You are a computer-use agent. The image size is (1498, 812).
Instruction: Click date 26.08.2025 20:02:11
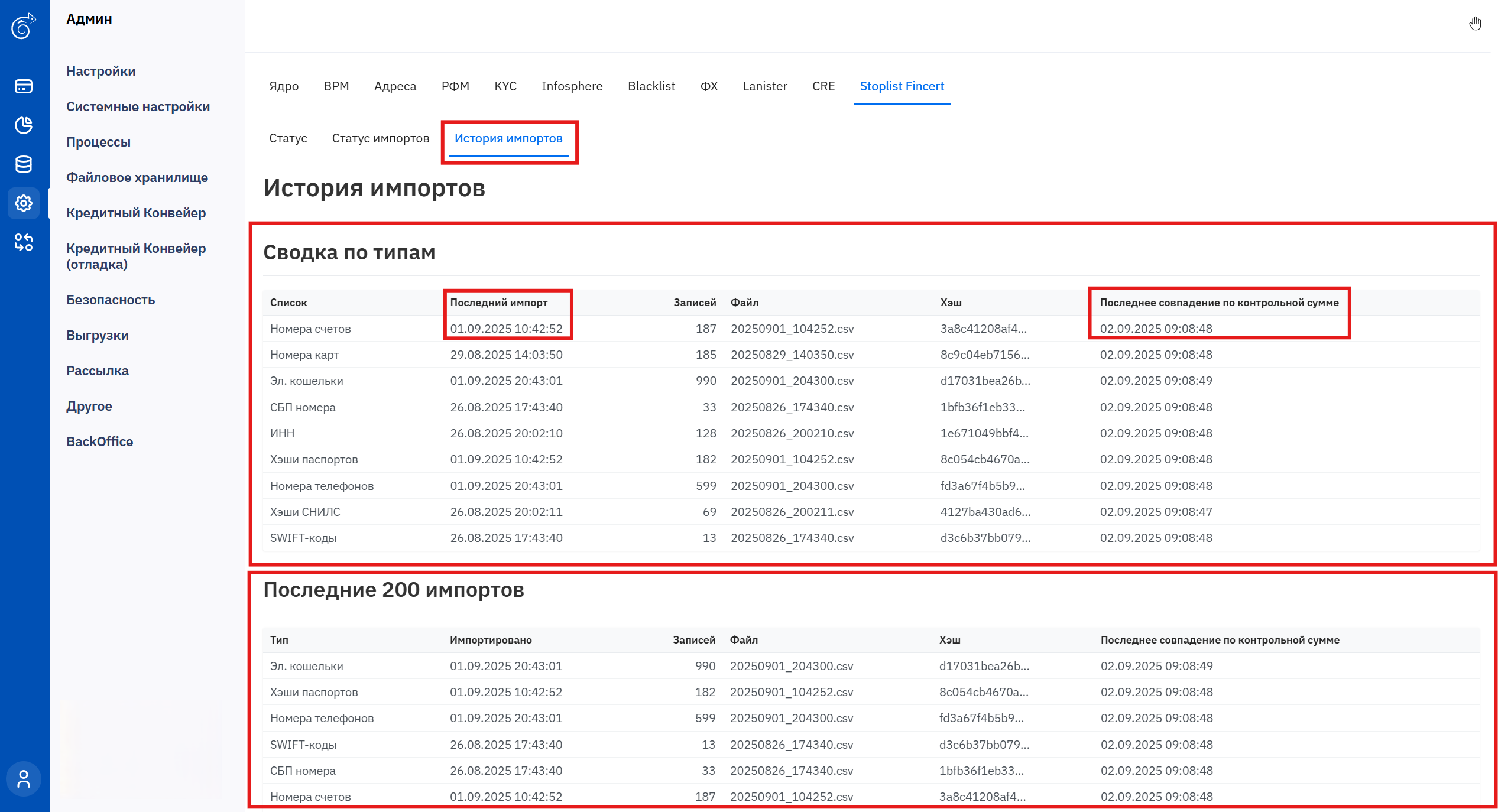pos(506,512)
